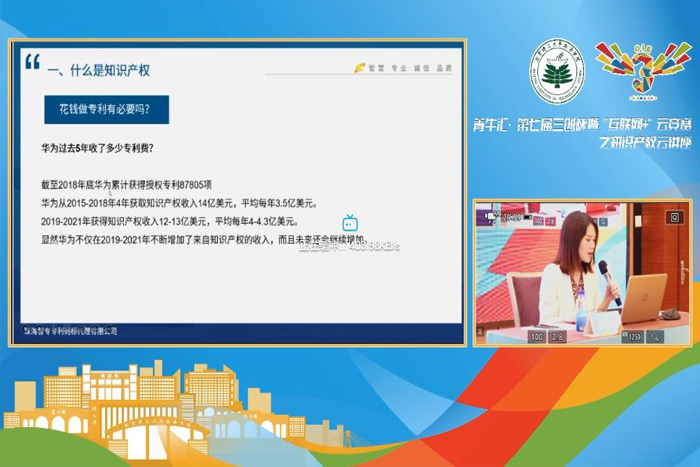Screen dimensions: 700x467
Task: Select the ISO 1250 value box
Action: [632, 337]
